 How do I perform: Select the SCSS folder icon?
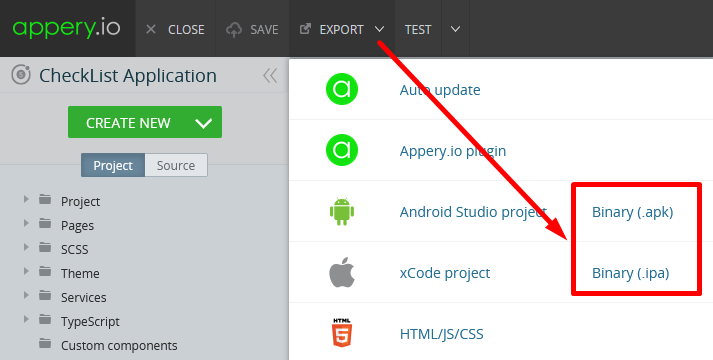[45, 248]
